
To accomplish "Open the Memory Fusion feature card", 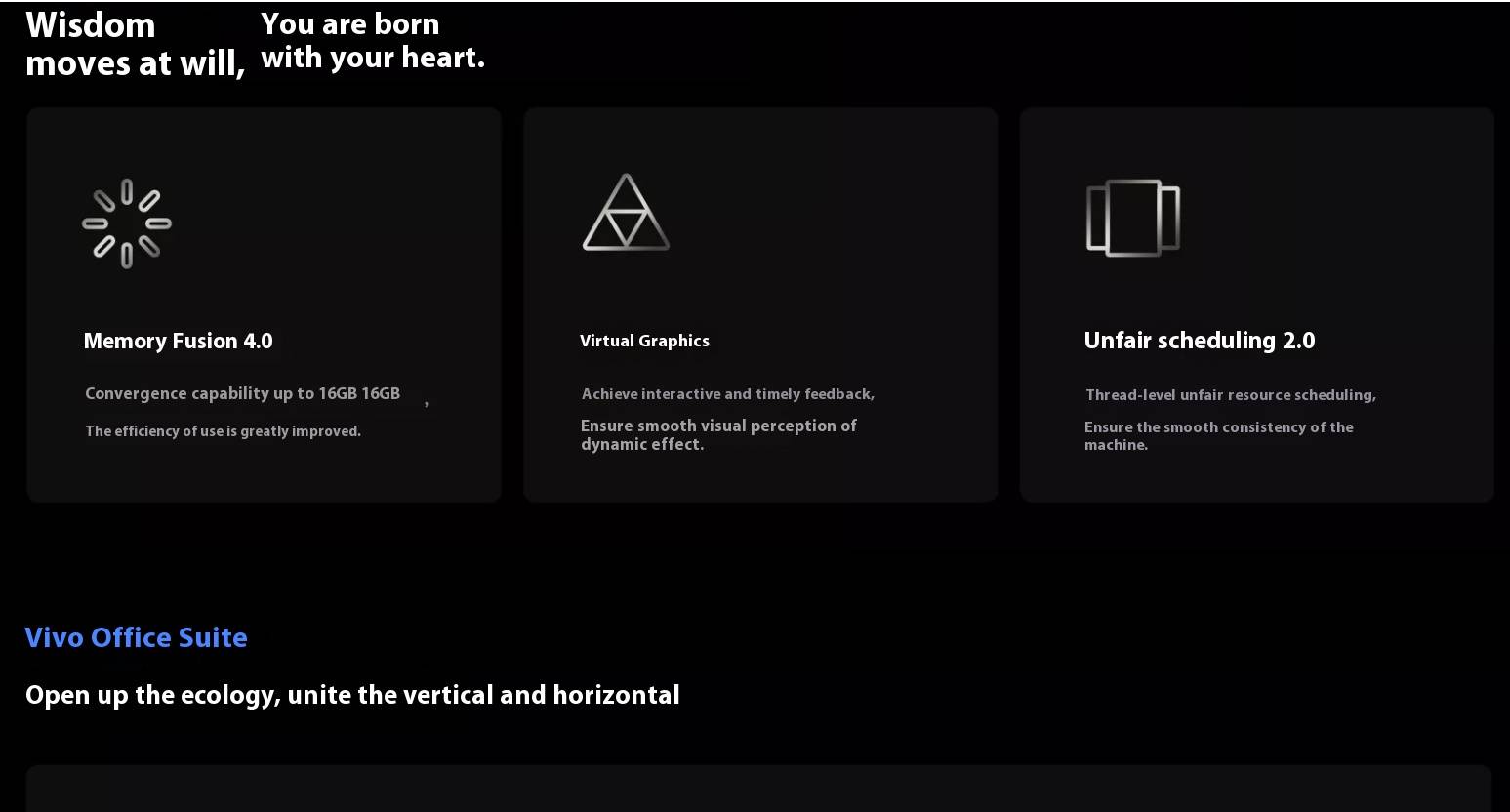I will coord(265,304).
